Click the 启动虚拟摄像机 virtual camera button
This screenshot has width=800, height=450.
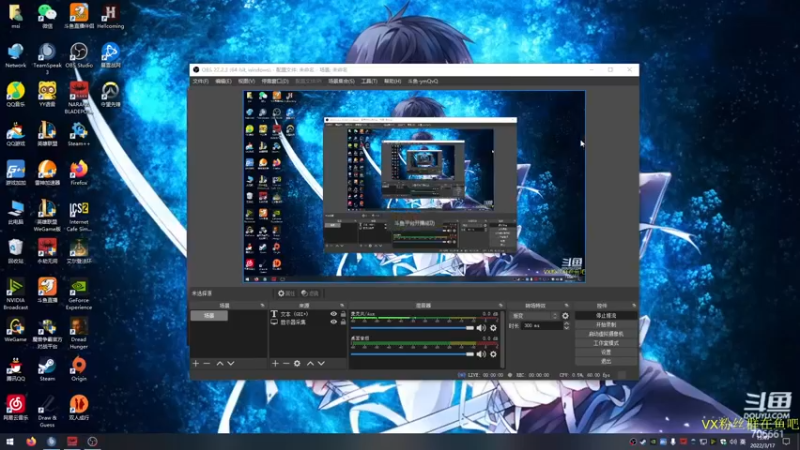click(606, 334)
